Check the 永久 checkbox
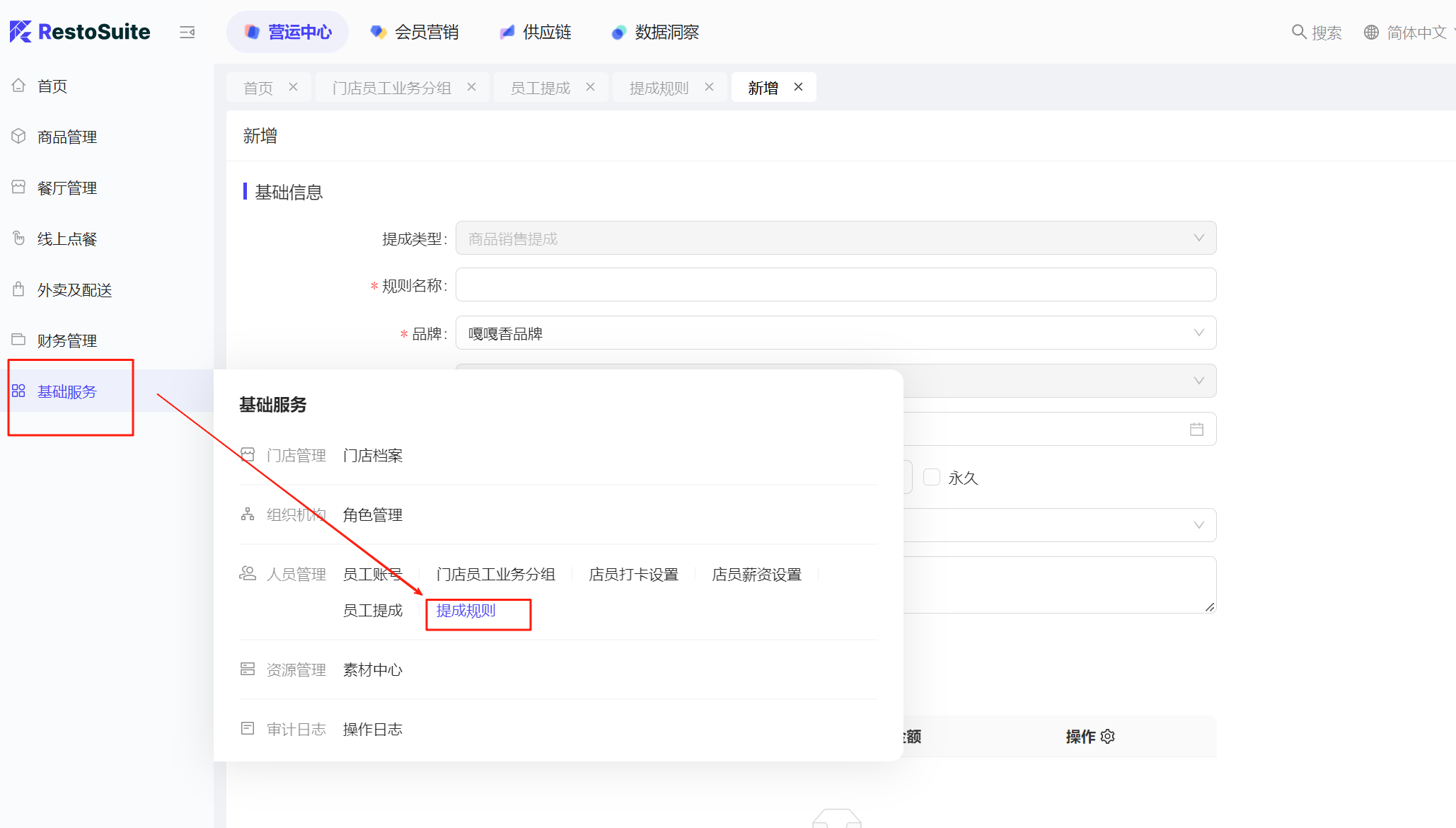 point(932,477)
